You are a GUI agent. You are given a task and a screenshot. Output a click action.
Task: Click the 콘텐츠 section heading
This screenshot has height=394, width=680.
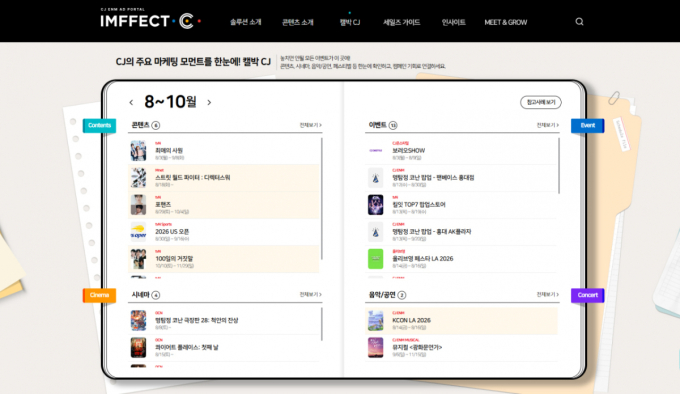[141, 125]
